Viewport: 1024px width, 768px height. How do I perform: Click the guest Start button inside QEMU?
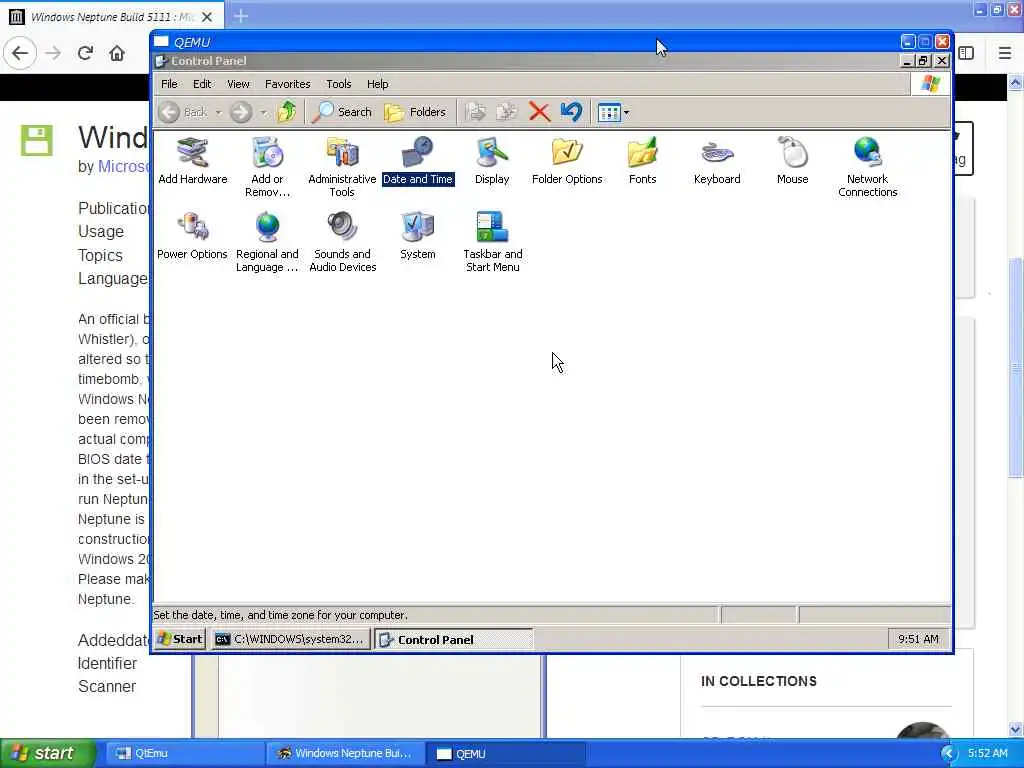click(180, 639)
